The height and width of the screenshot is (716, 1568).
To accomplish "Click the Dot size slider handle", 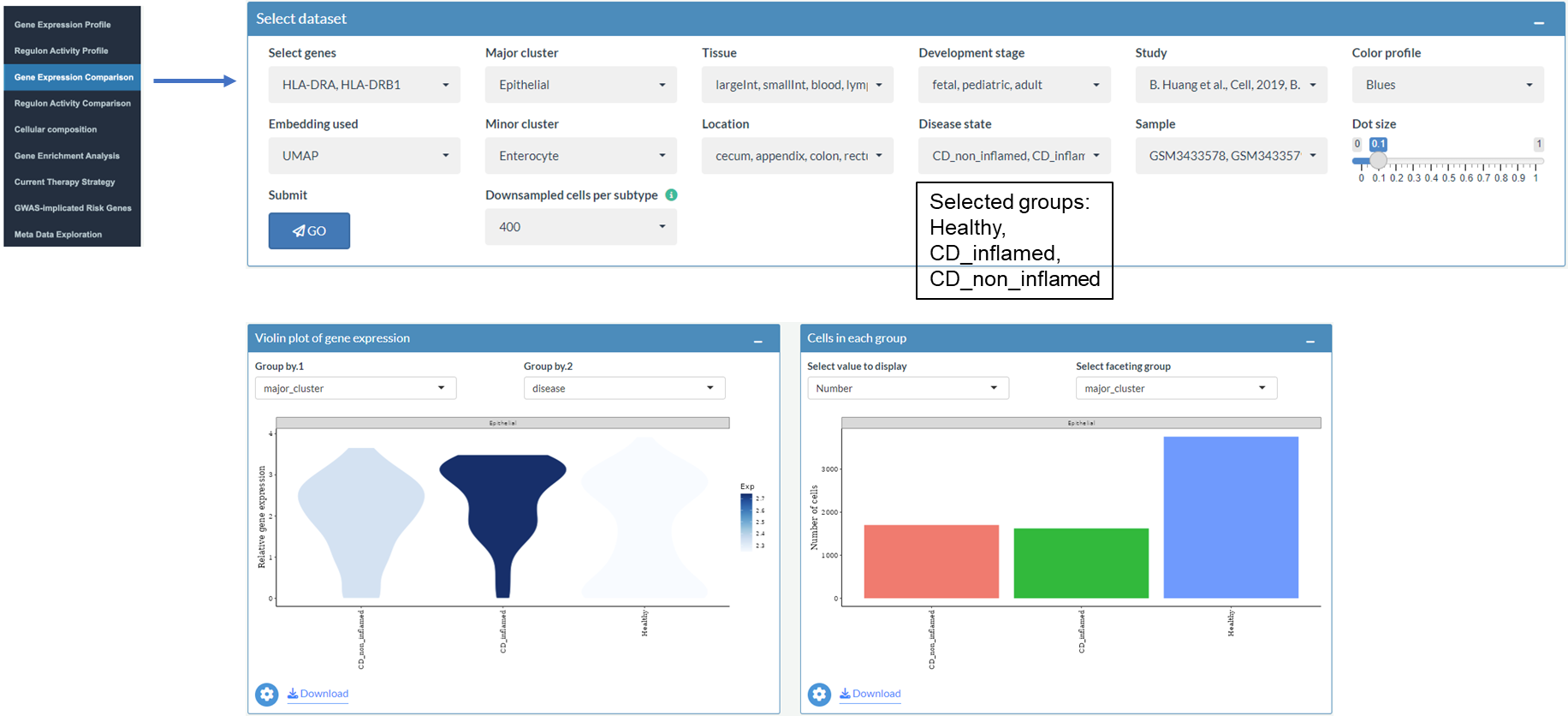I will pos(1378,161).
